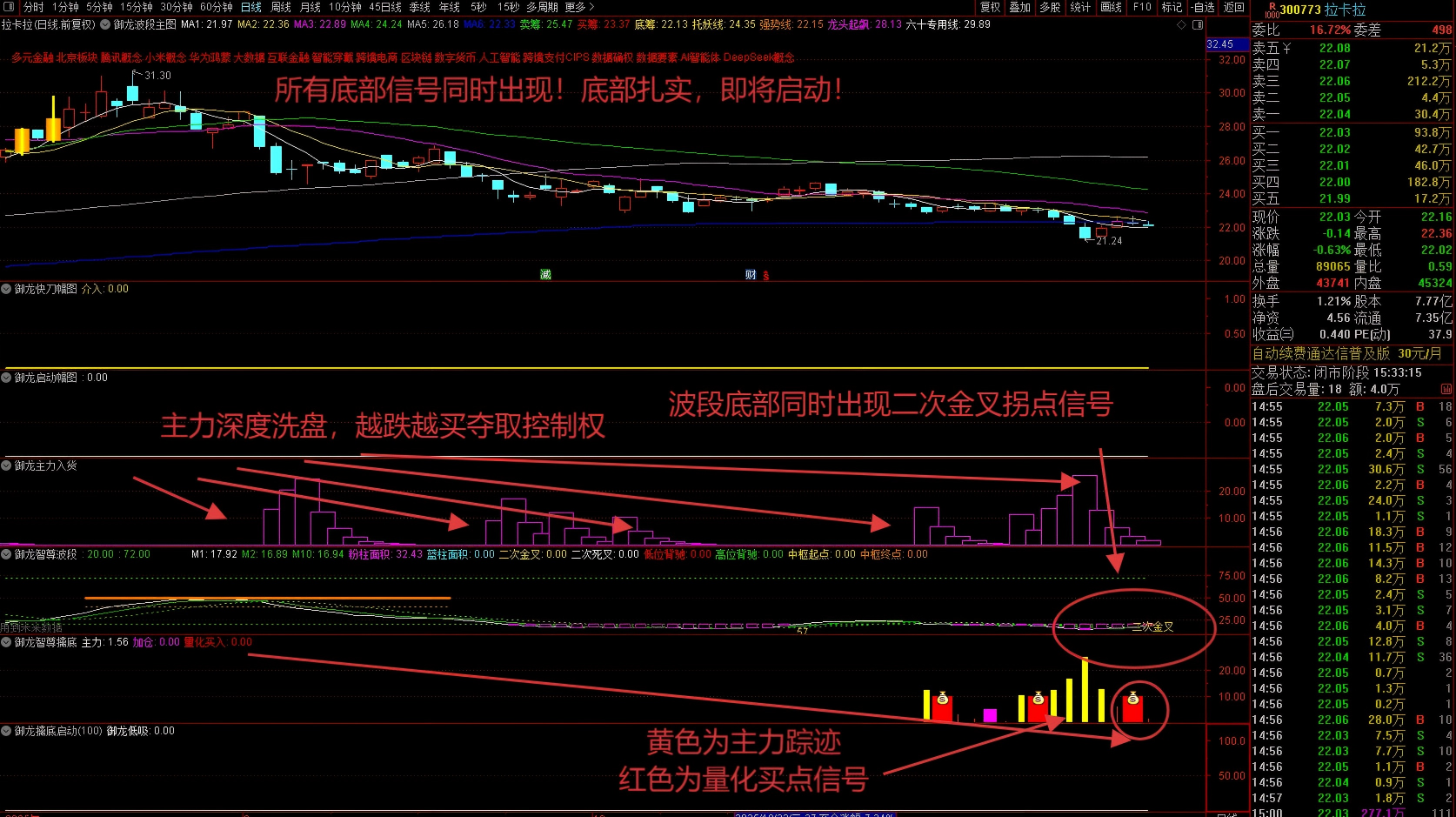Click the red dollar marker beside 财

[766, 276]
